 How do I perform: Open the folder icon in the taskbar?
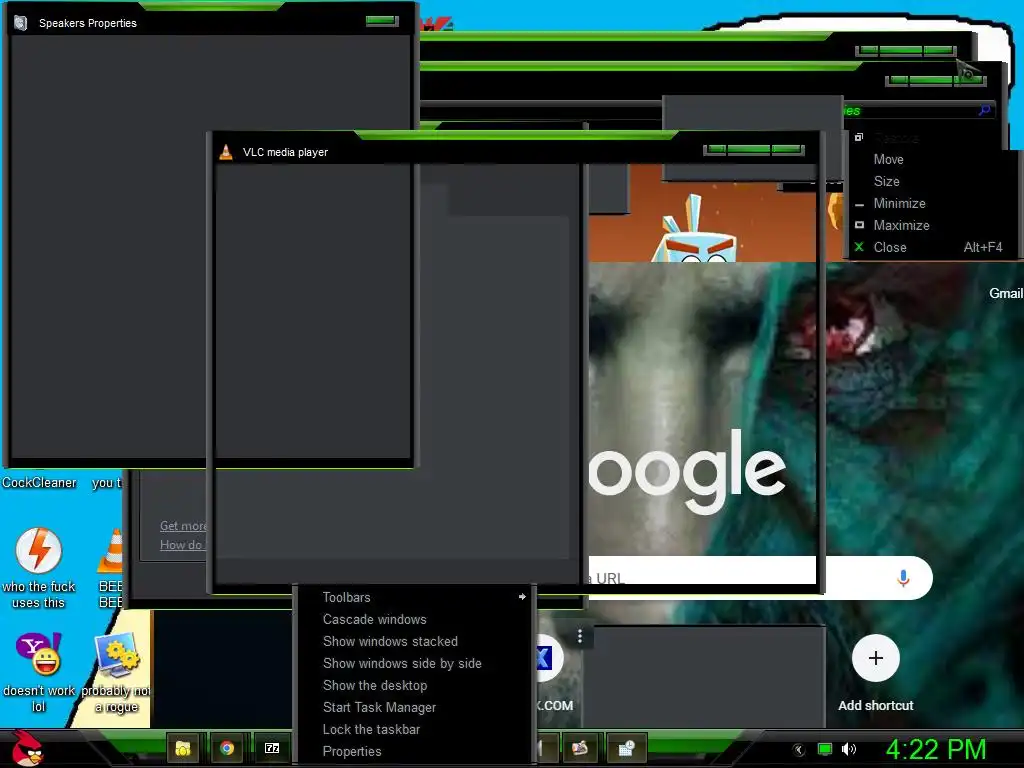(x=183, y=748)
